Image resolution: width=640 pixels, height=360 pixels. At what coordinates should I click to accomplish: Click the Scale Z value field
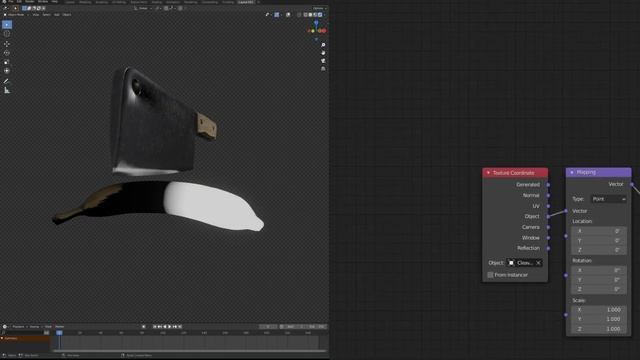(599, 329)
